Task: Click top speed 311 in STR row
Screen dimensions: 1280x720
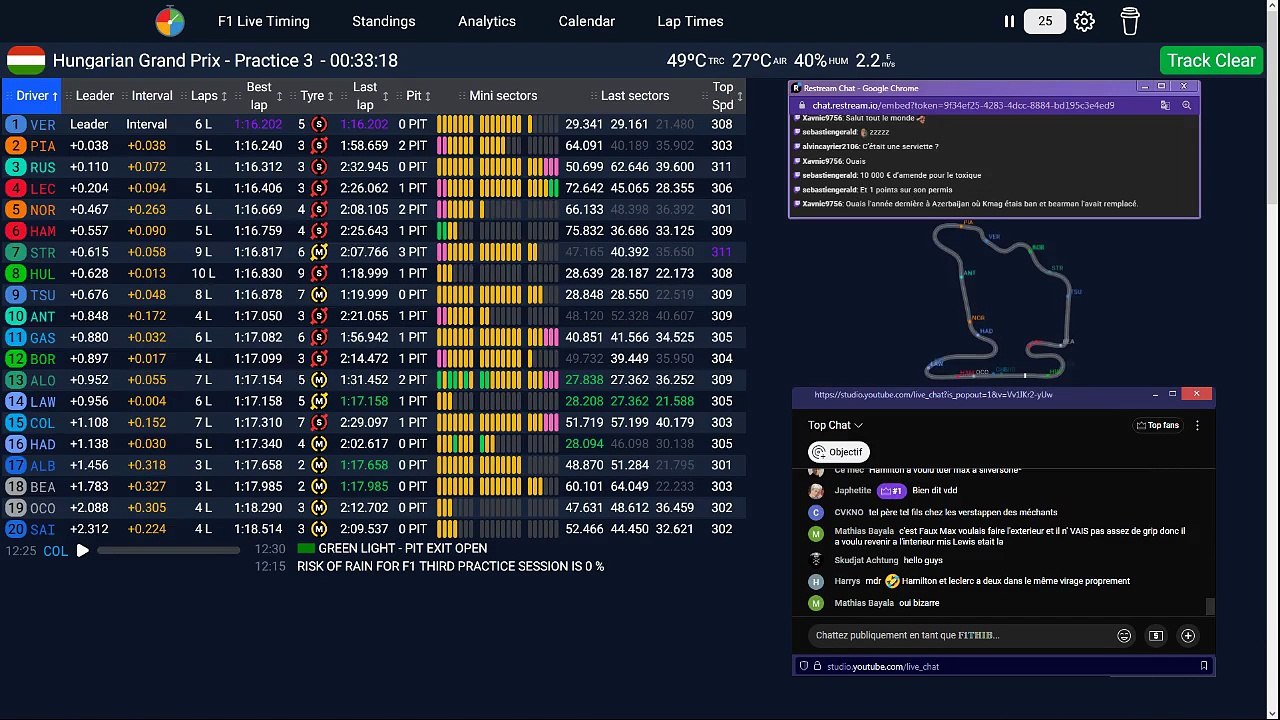Action: tap(722, 252)
